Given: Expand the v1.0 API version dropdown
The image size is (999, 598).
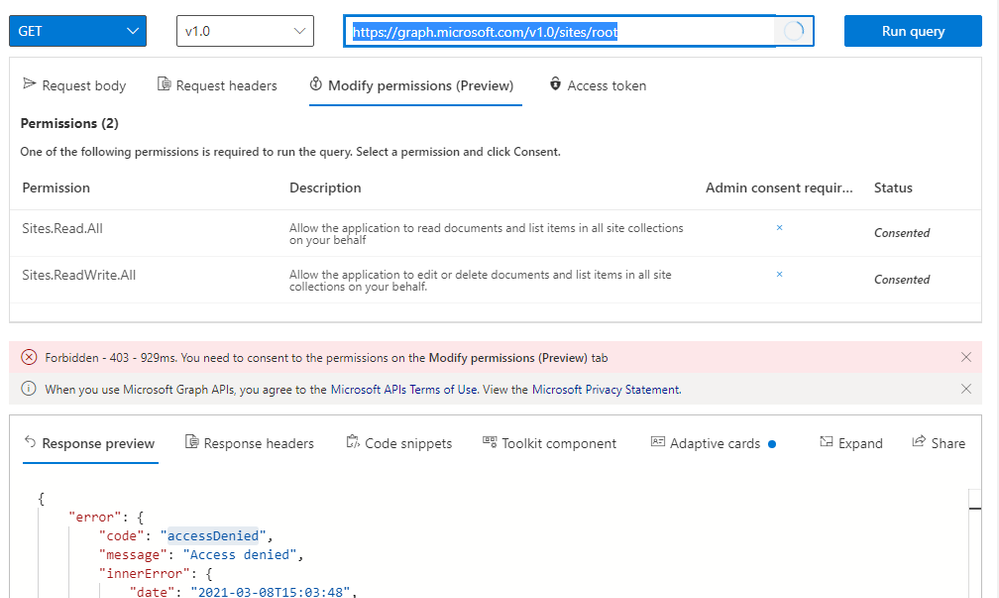Looking at the screenshot, I should coord(245,31).
